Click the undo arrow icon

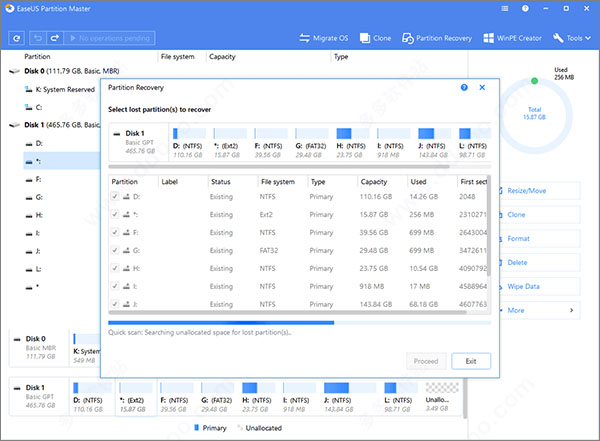pos(36,38)
